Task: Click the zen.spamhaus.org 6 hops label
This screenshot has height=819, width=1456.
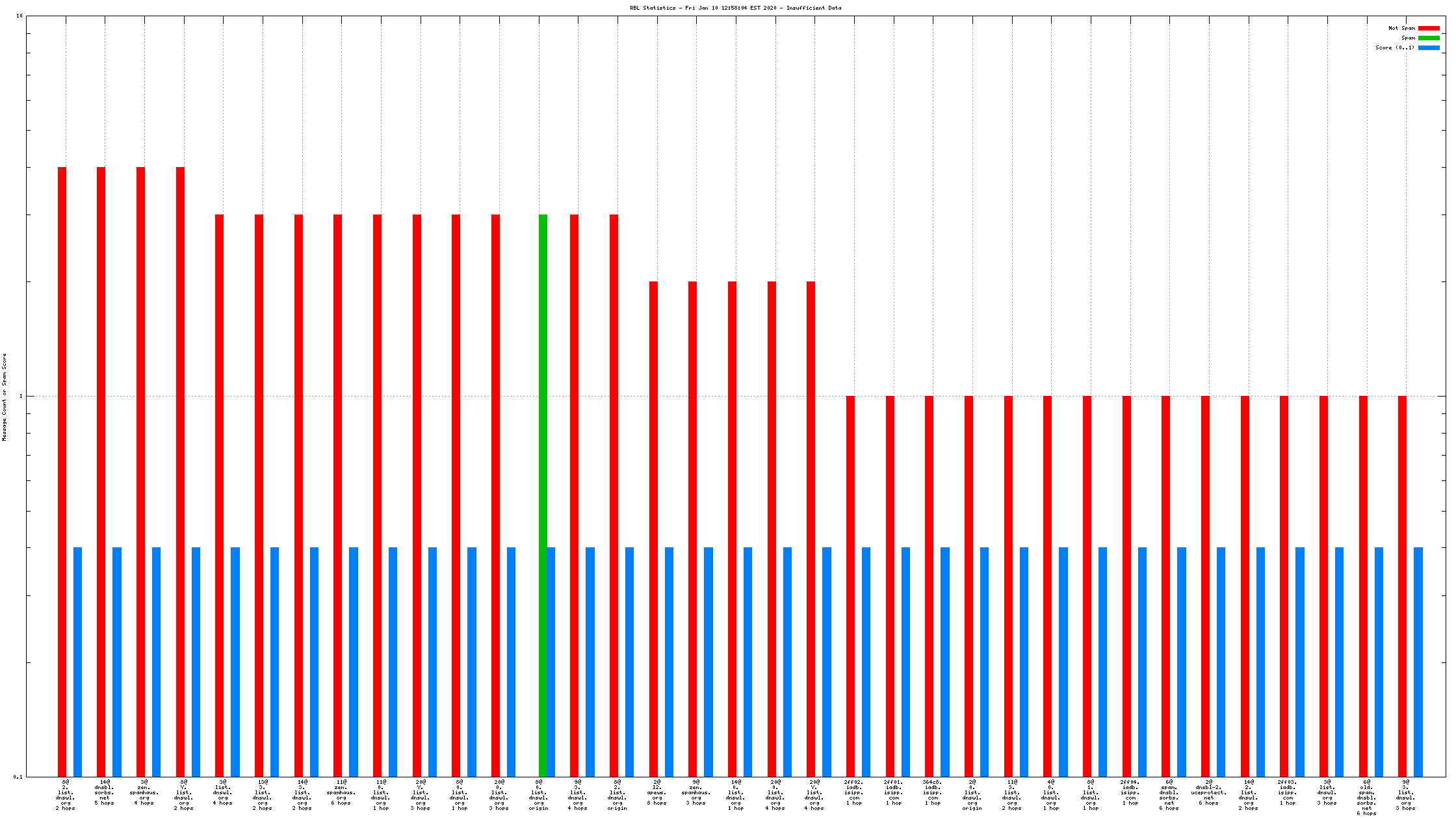Action: point(341,792)
